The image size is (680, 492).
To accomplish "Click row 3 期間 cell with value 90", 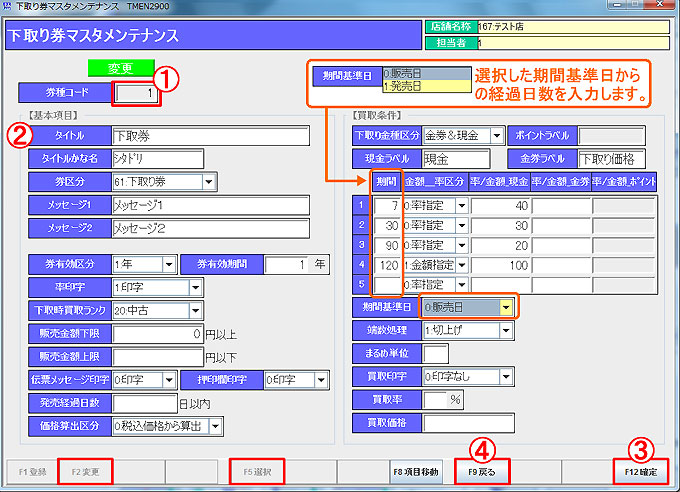I will coord(387,245).
